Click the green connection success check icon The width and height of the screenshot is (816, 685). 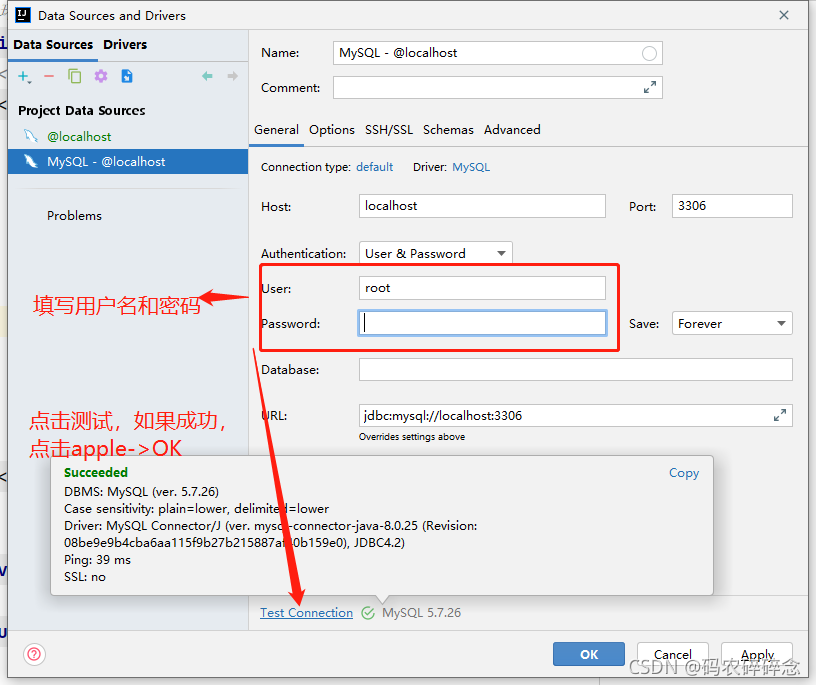(368, 613)
